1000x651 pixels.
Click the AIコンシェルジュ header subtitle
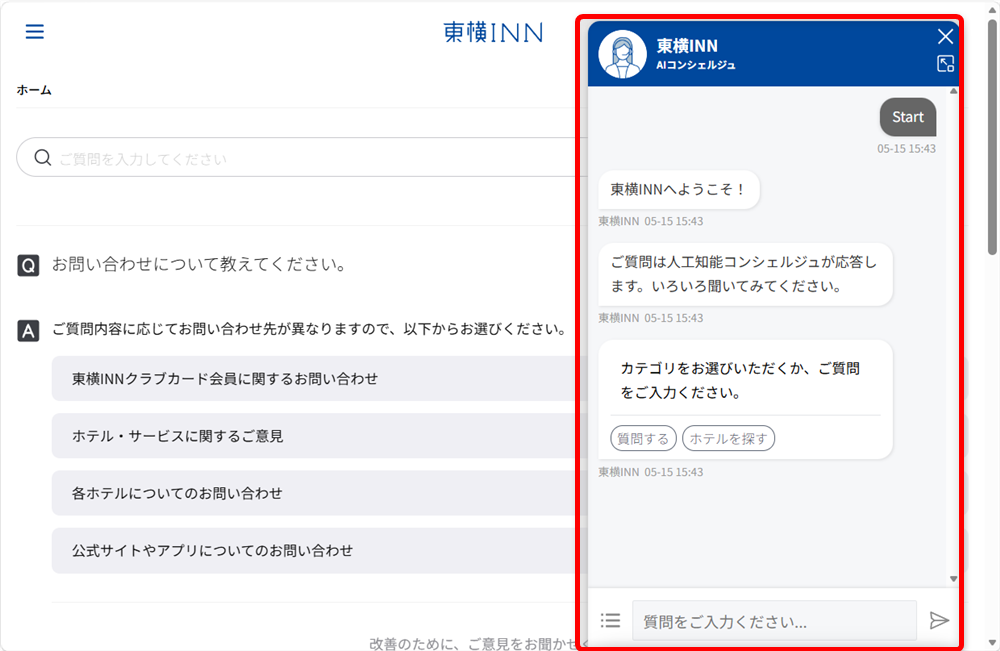pyautogui.click(x=696, y=65)
